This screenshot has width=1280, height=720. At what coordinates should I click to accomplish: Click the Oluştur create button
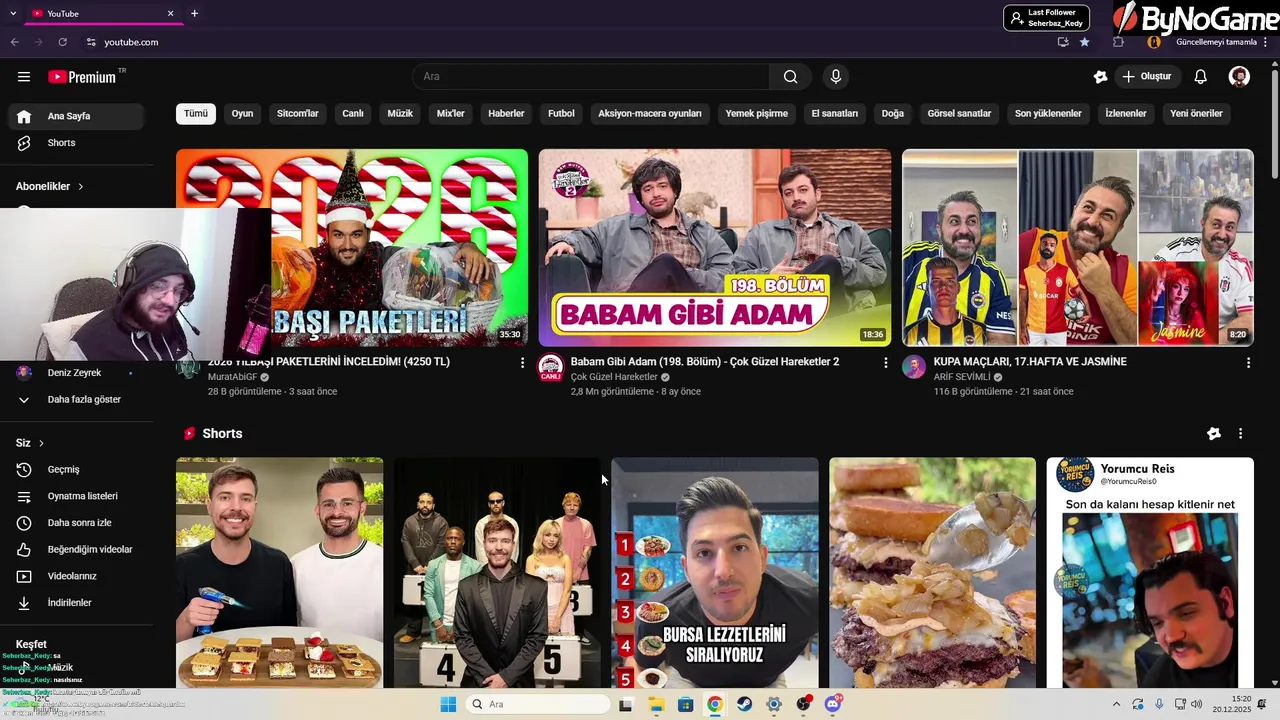click(1147, 77)
